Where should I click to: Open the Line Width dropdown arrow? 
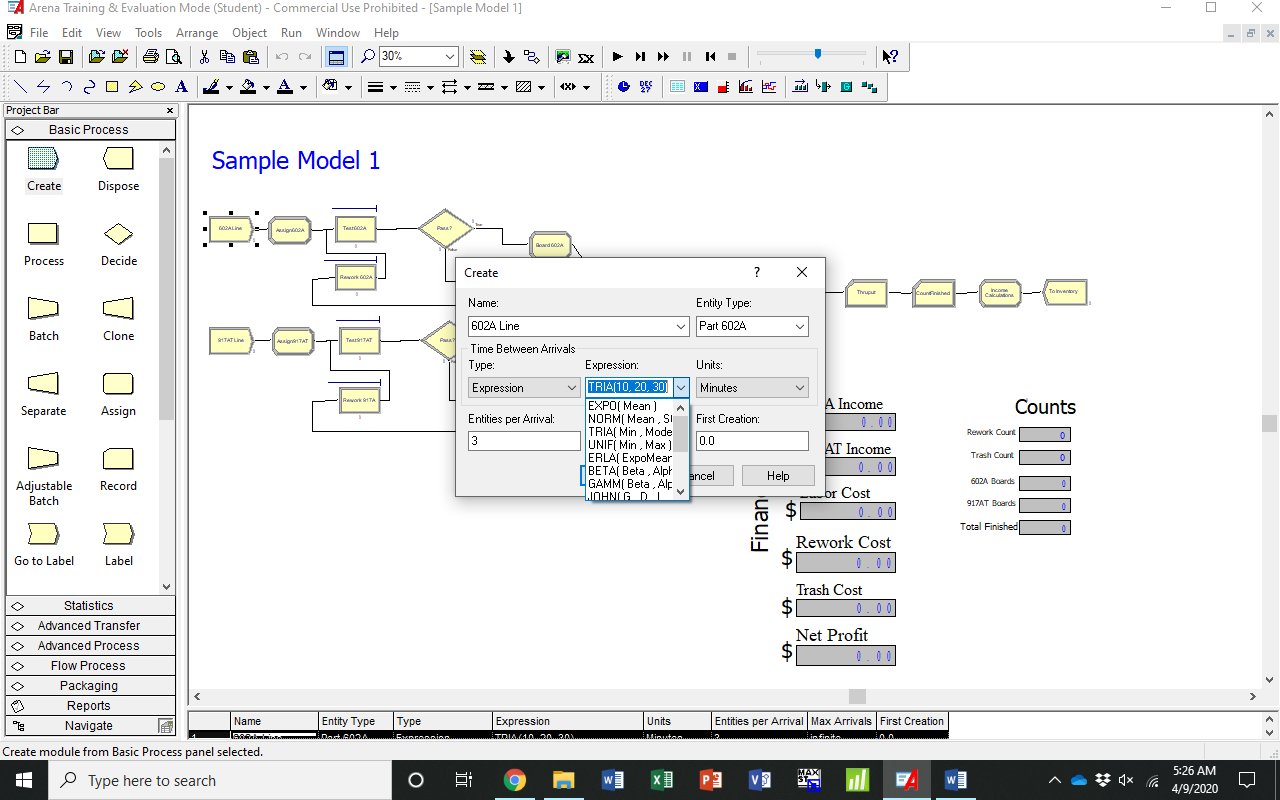393,87
